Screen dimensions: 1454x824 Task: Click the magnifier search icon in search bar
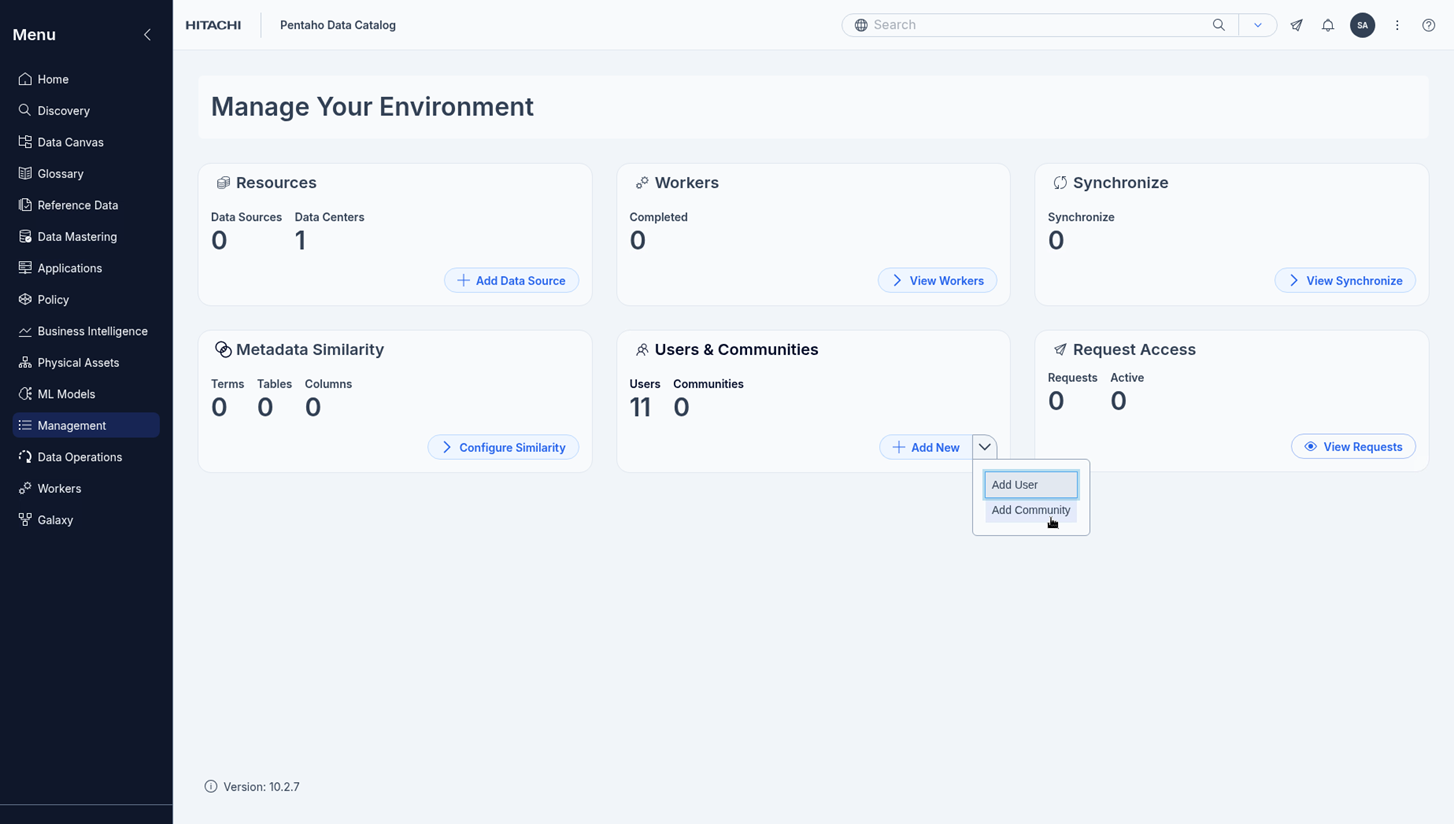click(1218, 25)
